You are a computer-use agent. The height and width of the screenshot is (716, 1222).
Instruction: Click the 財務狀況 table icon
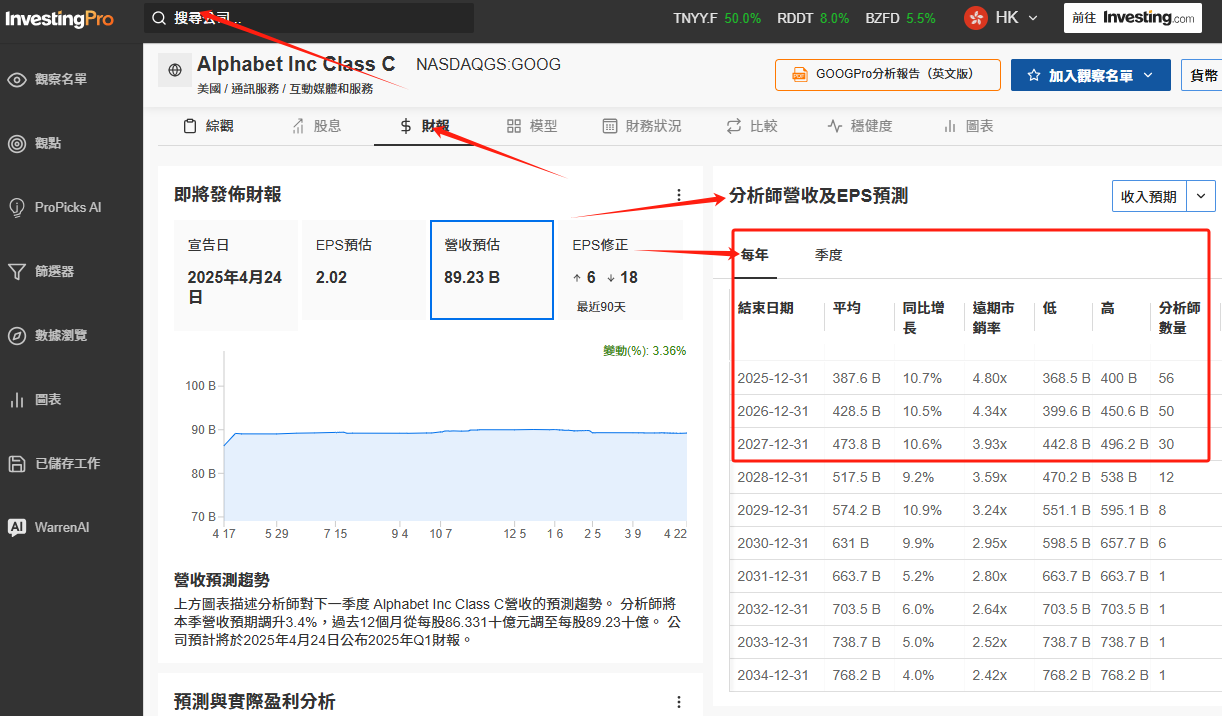610,126
